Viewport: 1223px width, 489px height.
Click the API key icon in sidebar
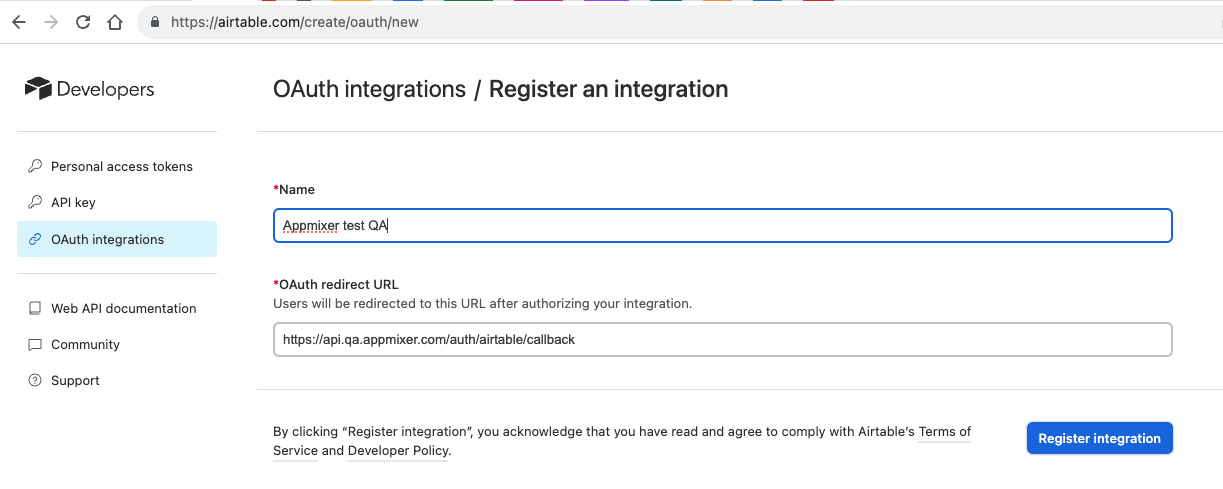tap(35, 202)
